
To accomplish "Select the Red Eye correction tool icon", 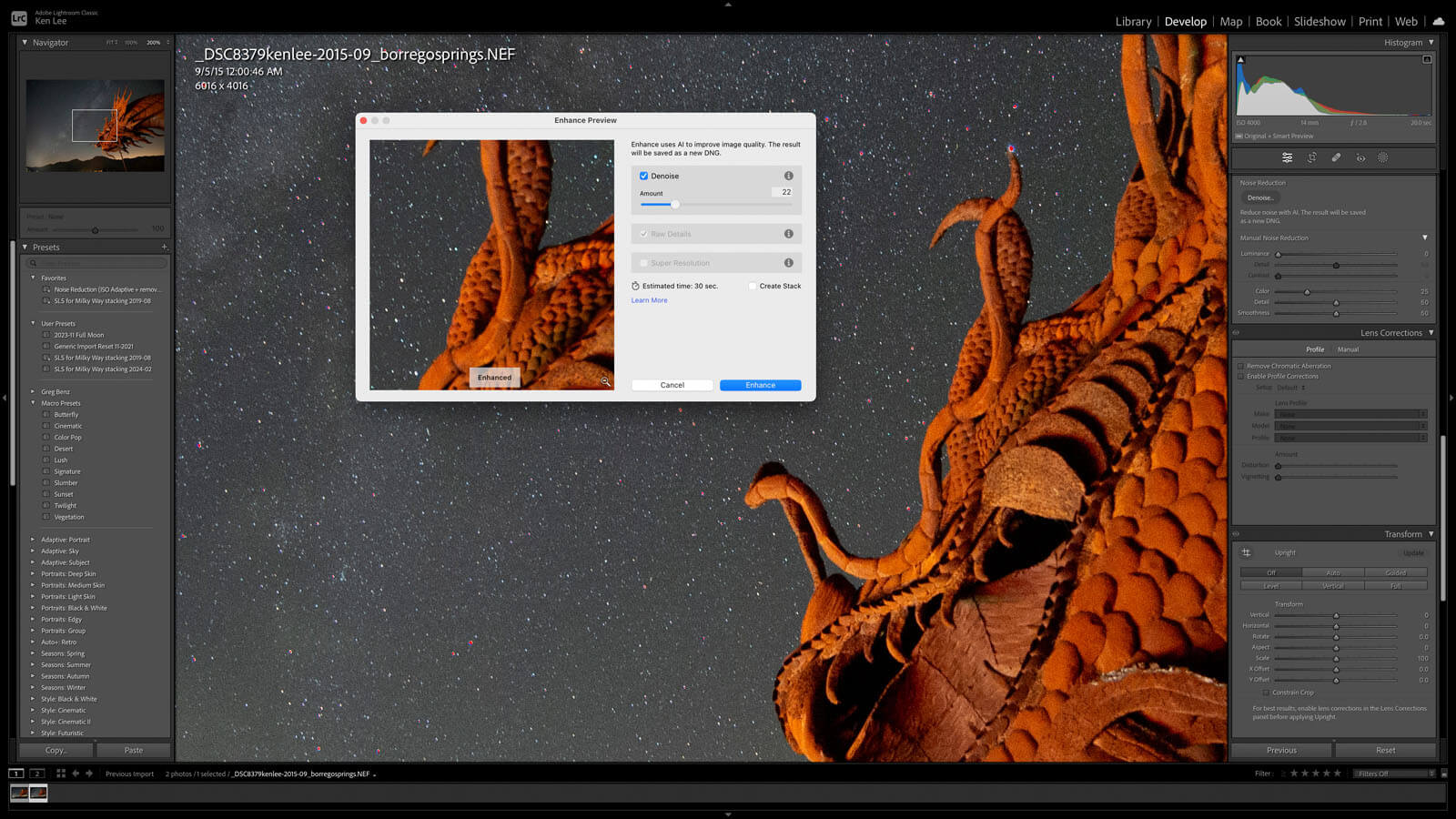I will coord(1360,157).
